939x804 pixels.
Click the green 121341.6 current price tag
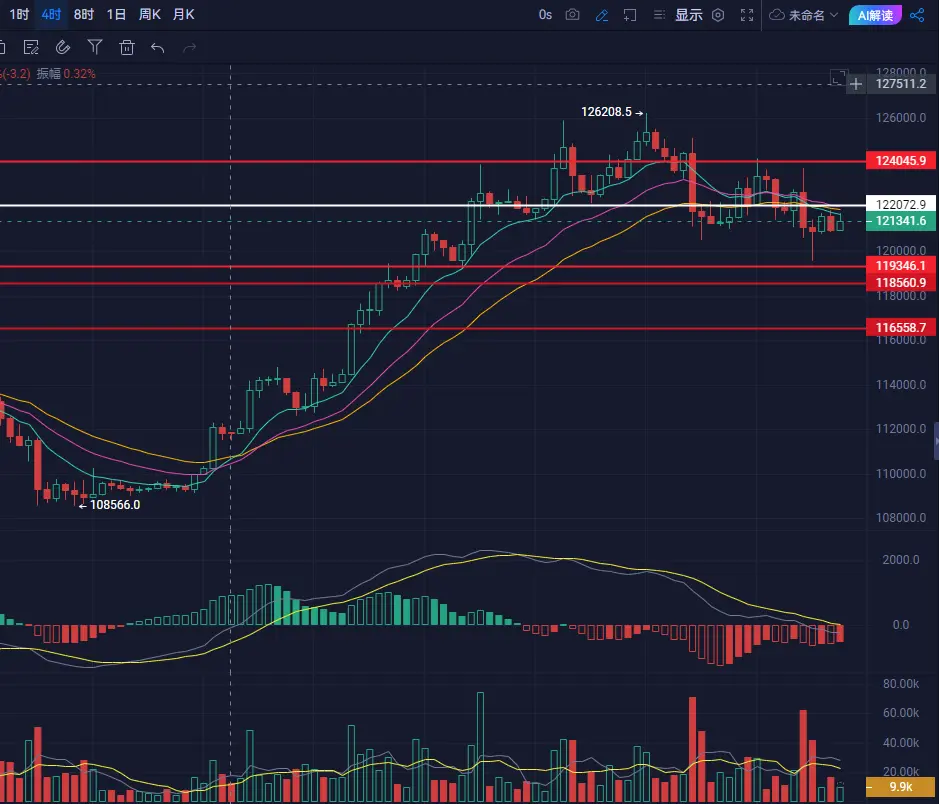tap(901, 221)
